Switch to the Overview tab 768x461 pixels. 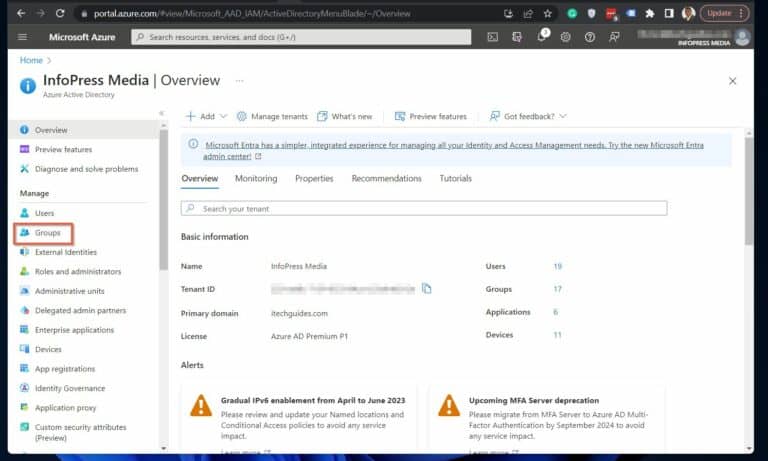click(200, 179)
